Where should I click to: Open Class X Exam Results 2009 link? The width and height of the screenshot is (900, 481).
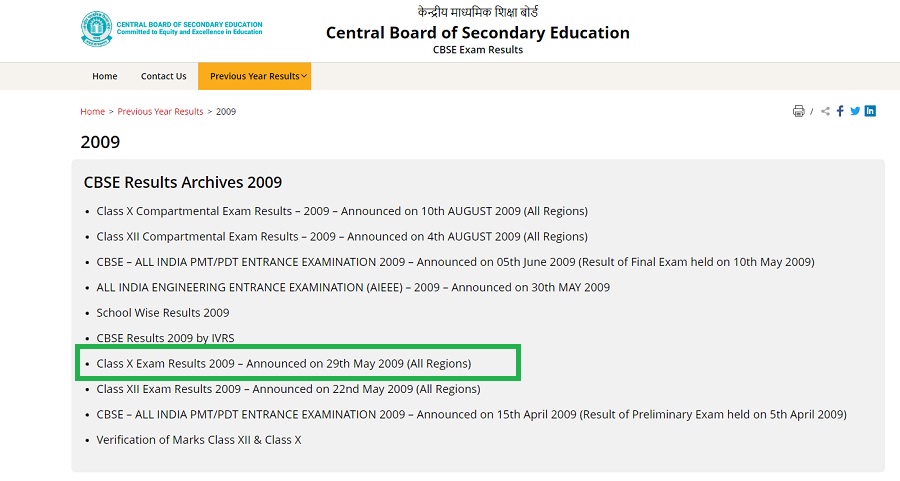point(283,363)
